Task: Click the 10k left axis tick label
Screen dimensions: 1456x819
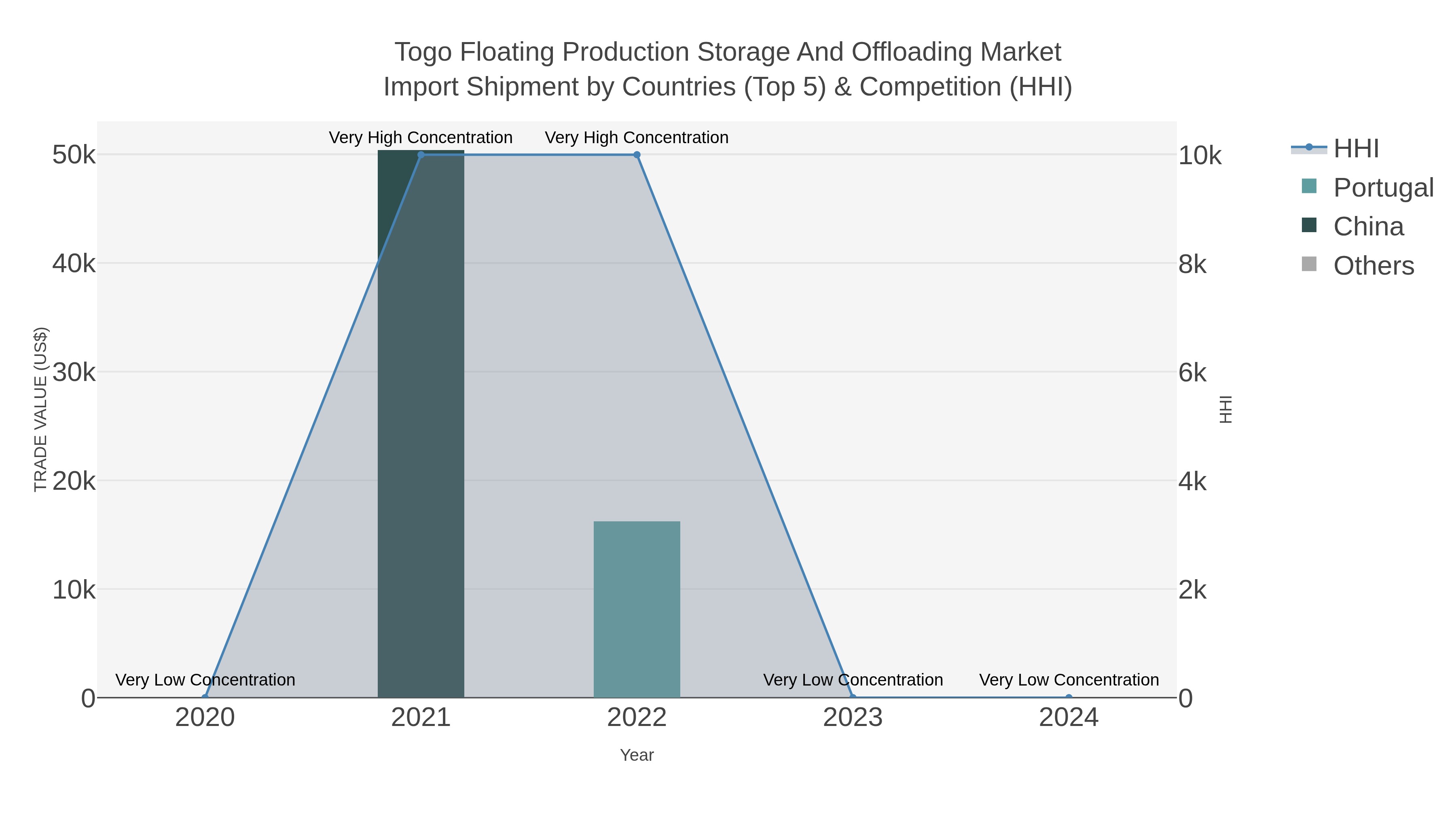Action: tap(74, 590)
